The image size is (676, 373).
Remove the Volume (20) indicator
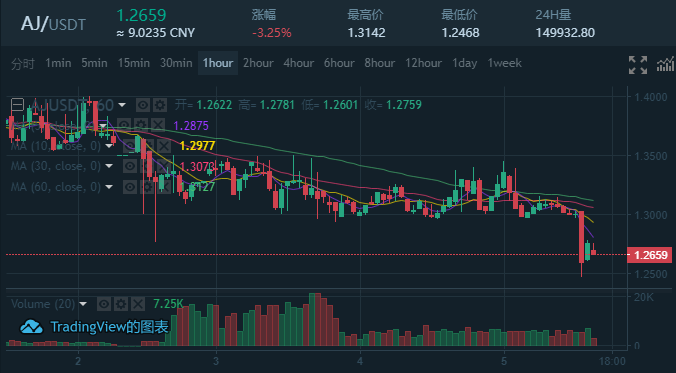click(138, 304)
